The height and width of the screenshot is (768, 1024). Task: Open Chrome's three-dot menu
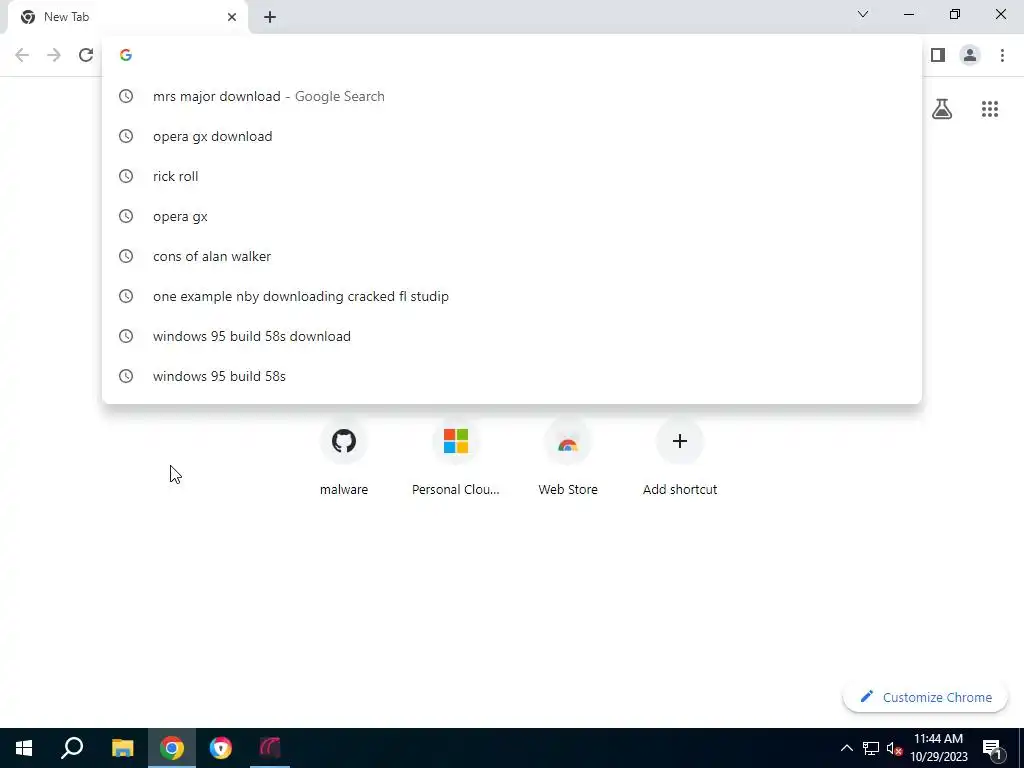tap(1002, 55)
